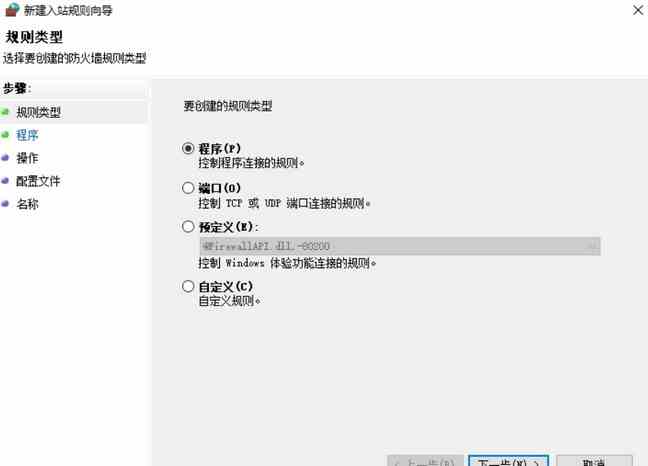Click the firewall wizard icon in title bar

12,9
